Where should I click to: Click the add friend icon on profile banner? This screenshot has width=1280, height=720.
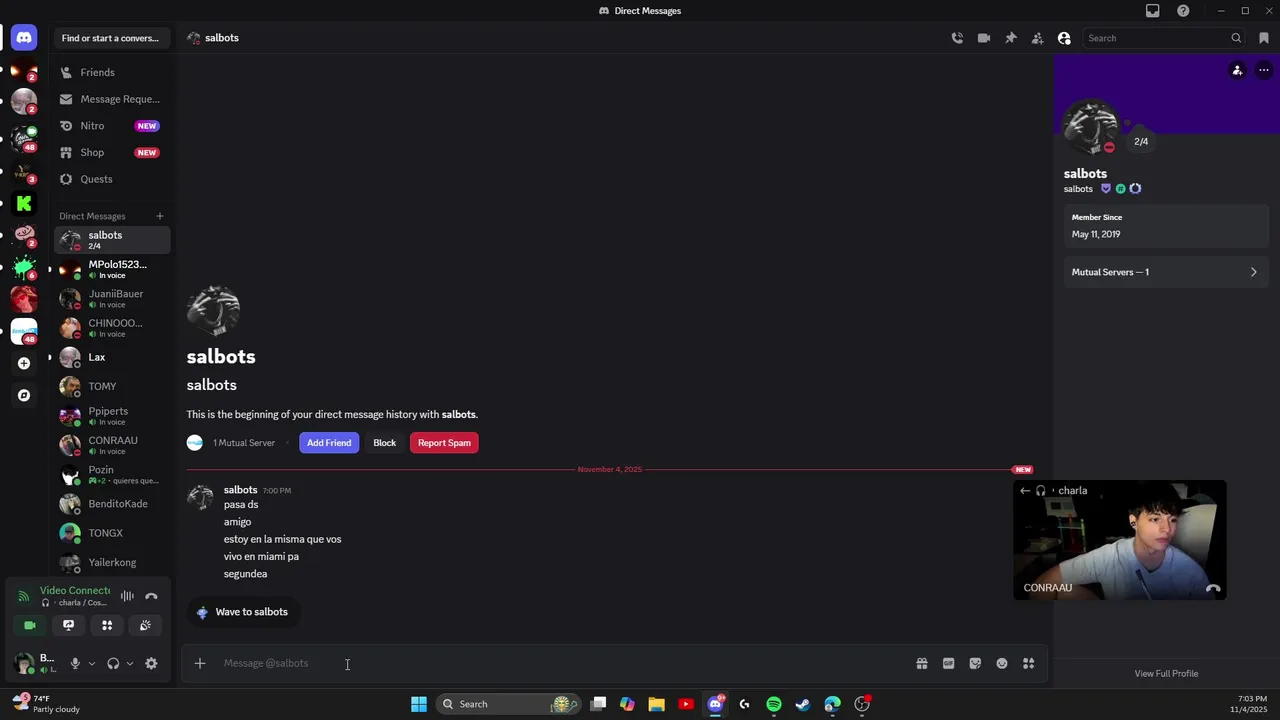[1237, 70]
